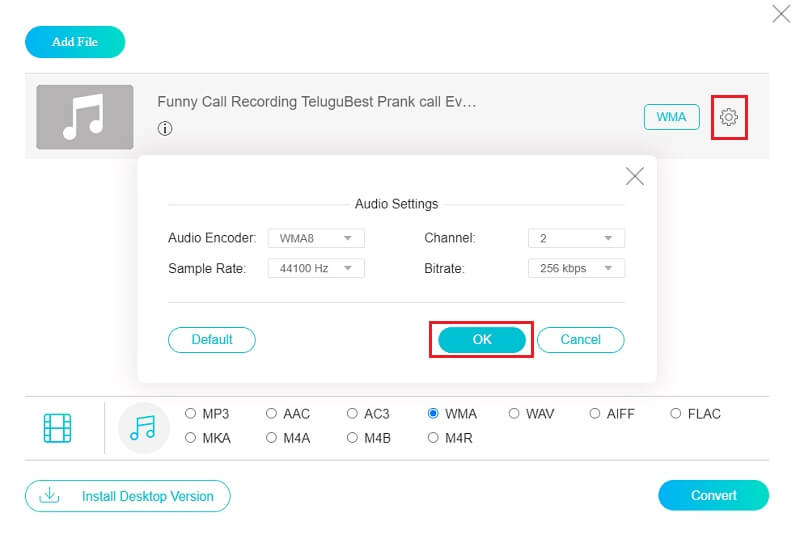The width and height of the screenshot is (800, 534).
Task: Expand the Channel dropdown
Action: [x=576, y=238]
